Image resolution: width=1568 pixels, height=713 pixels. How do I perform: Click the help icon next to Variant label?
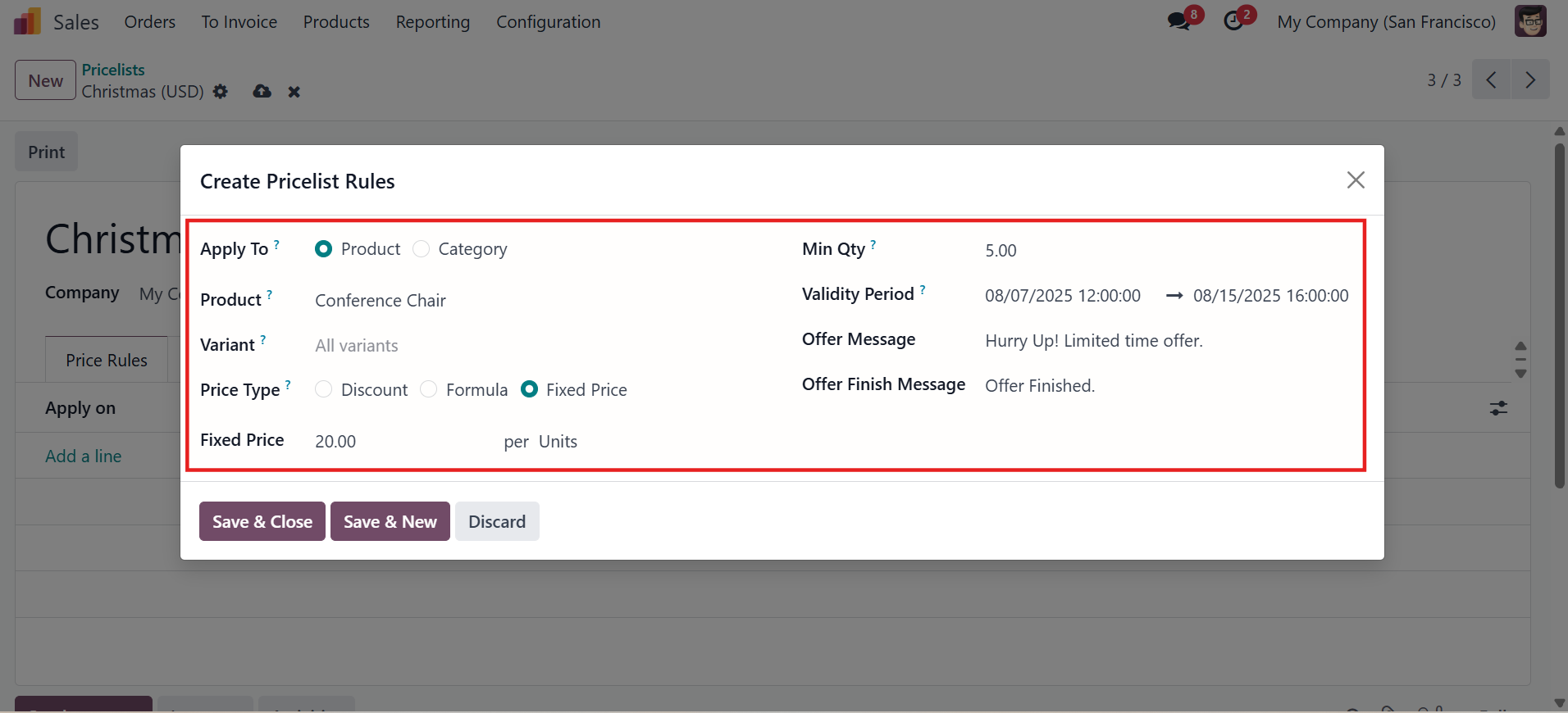pos(262,340)
